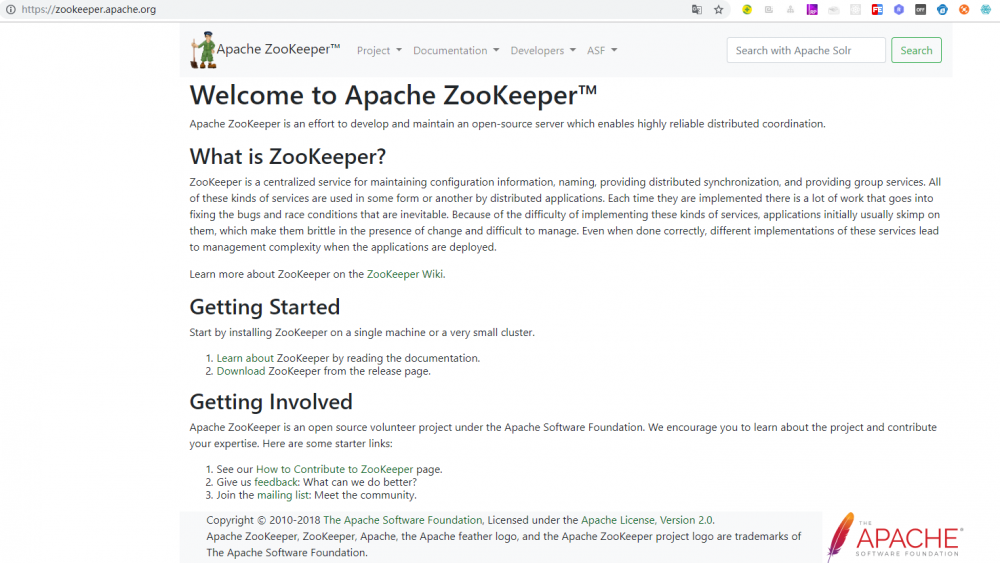Image resolution: width=1000 pixels, height=563 pixels.
Task: Open the Documentation dropdown
Action: click(456, 50)
